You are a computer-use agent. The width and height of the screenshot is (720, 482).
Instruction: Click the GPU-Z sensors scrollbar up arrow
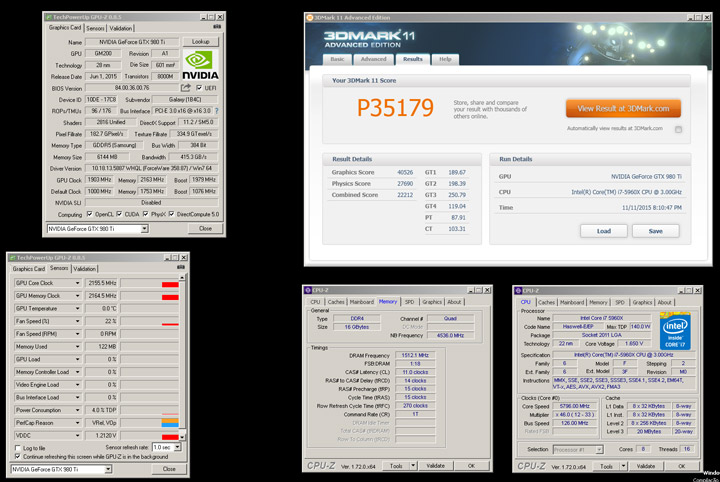182,277
